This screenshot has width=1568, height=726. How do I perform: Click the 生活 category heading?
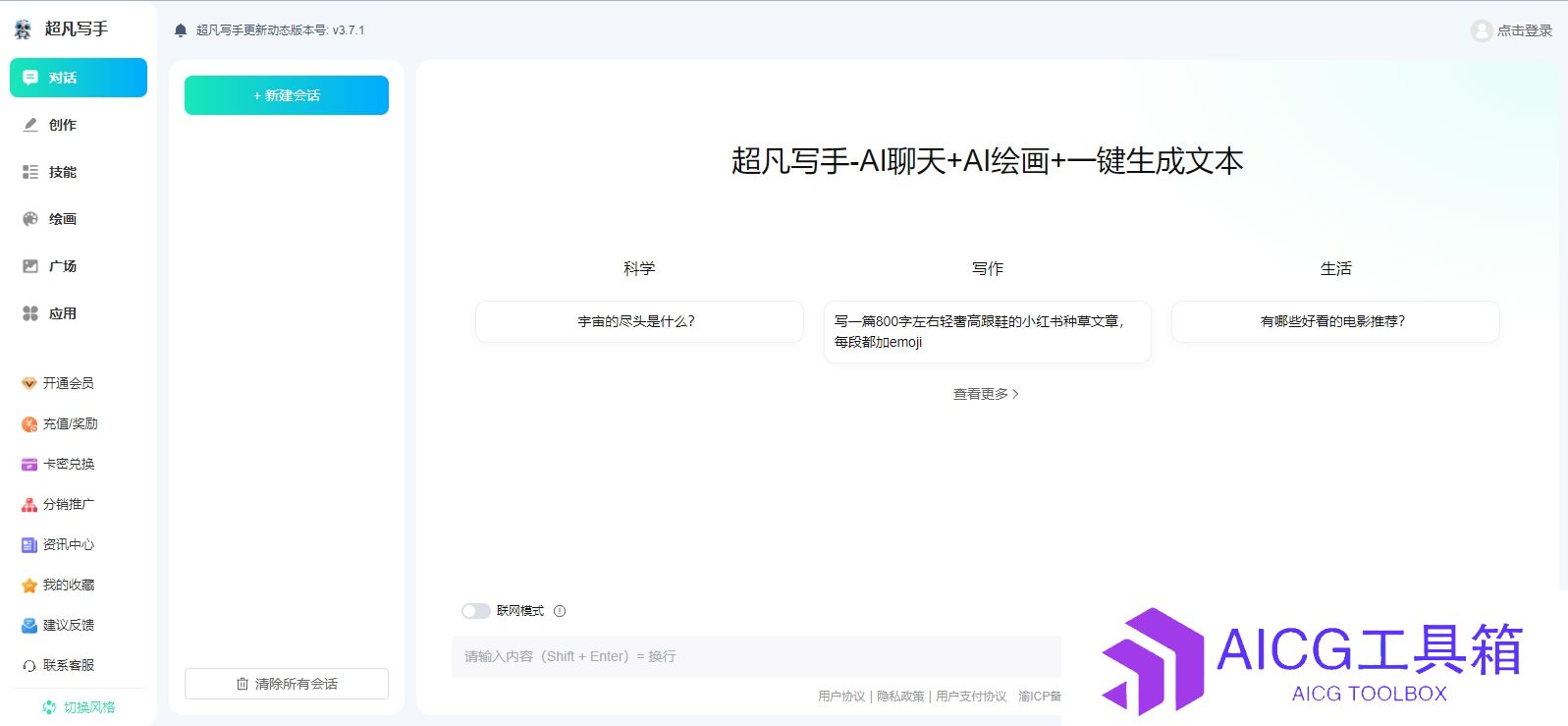click(x=1336, y=268)
